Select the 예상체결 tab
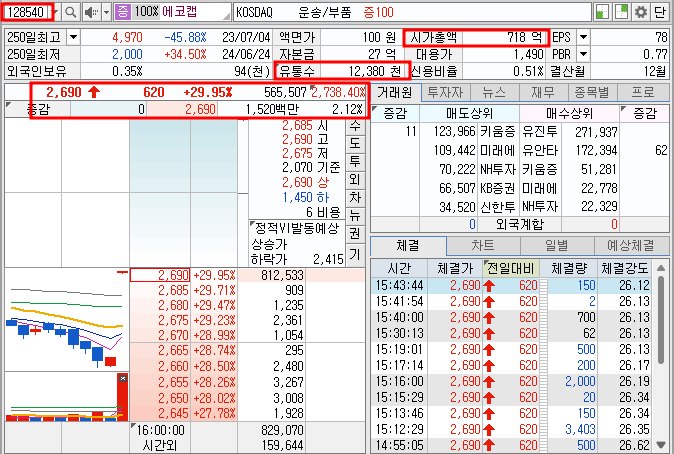The image size is (674, 454). coord(631,245)
